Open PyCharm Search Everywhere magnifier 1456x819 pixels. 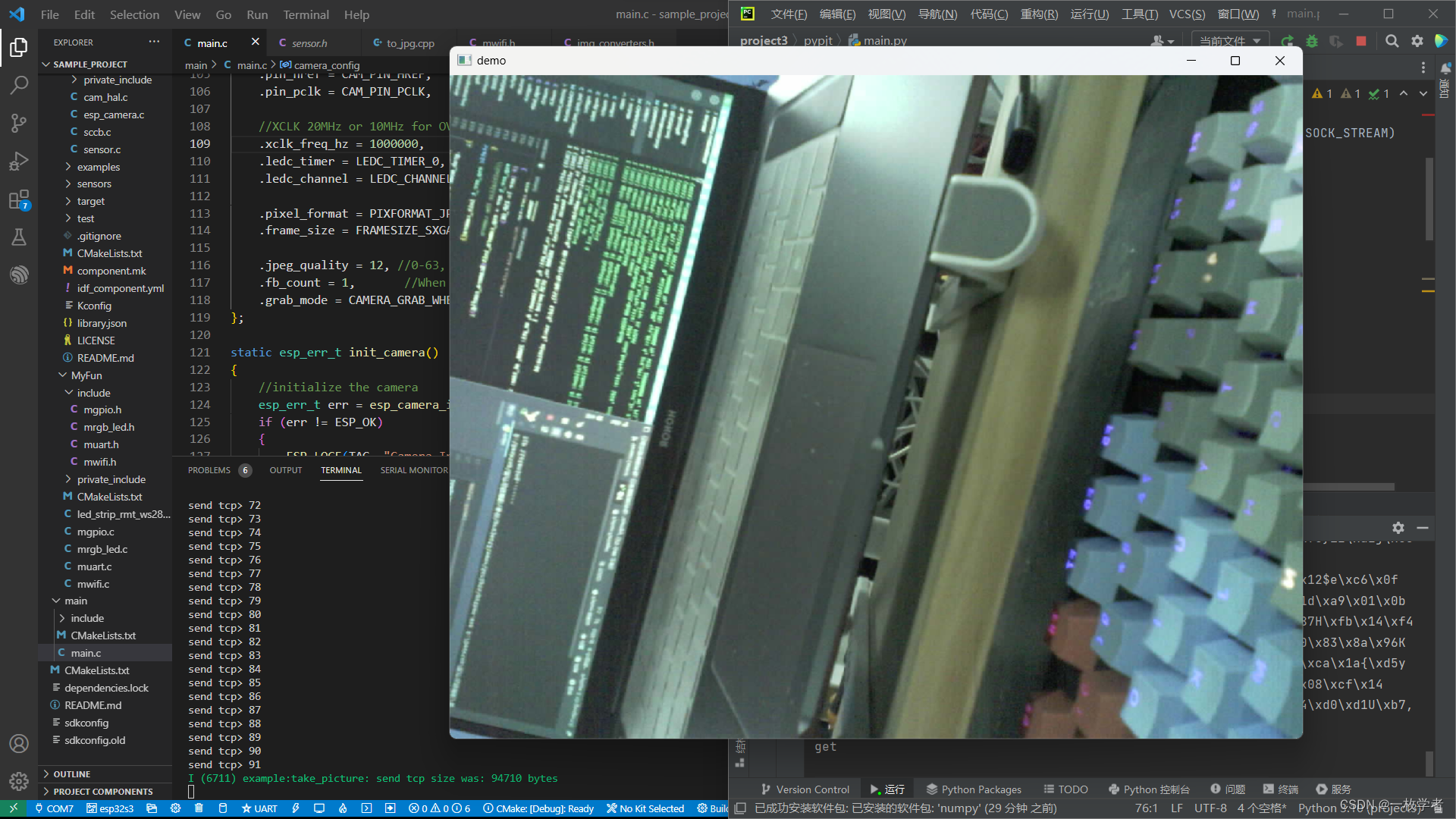coord(1392,41)
